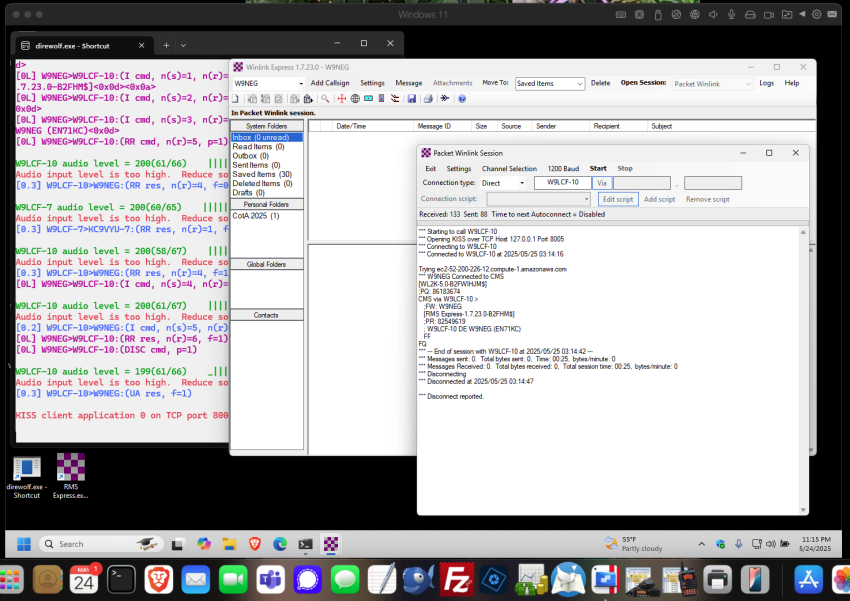The height and width of the screenshot is (601, 850).
Task: Select the Sent Items folder
Action: click(x=256, y=165)
